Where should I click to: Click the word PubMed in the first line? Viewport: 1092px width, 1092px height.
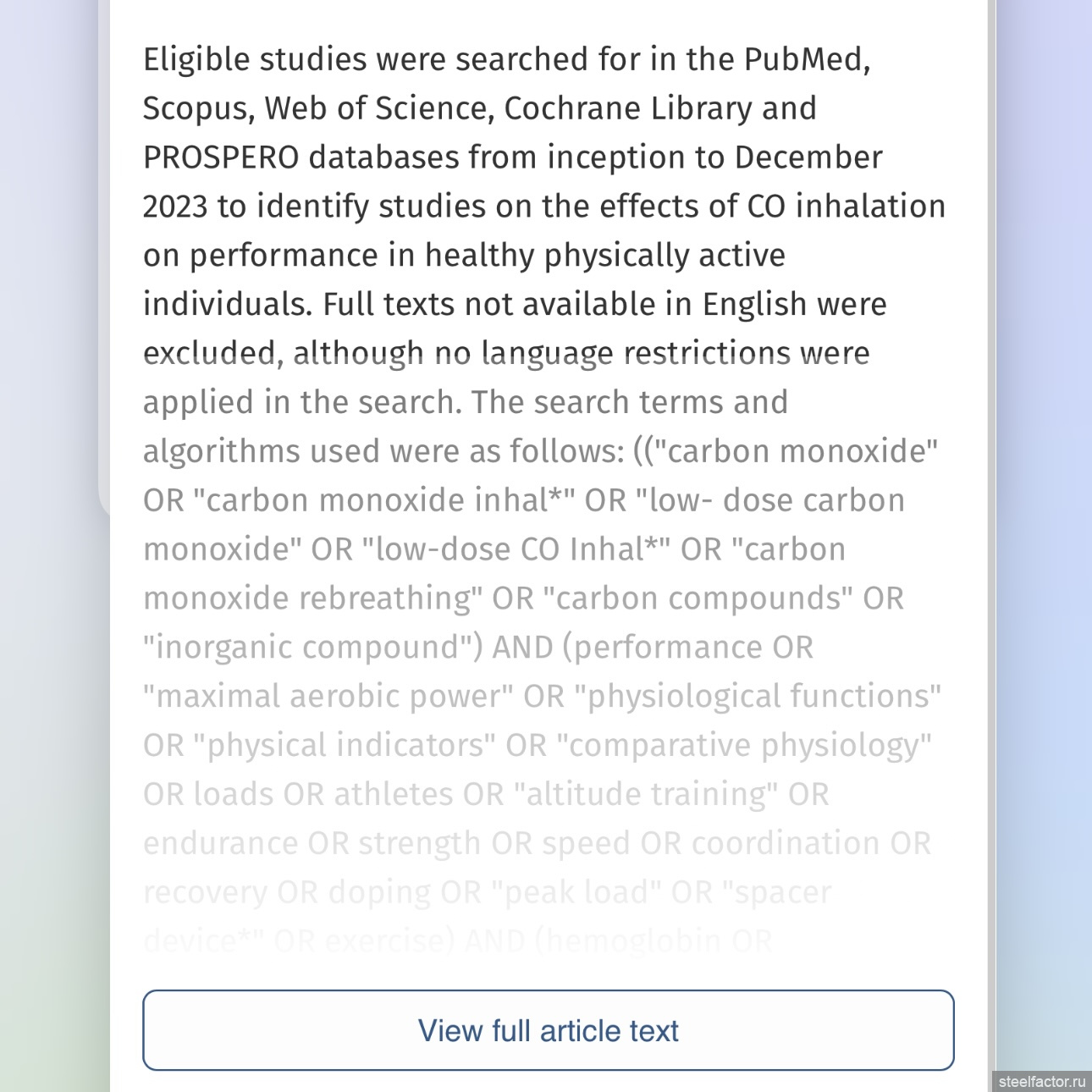807,59
